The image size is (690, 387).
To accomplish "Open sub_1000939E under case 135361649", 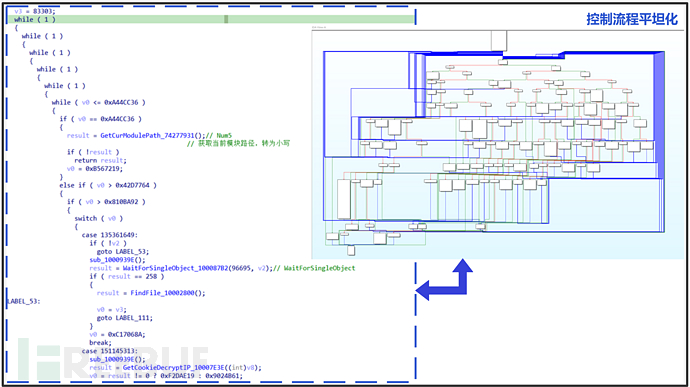I will [117, 260].
